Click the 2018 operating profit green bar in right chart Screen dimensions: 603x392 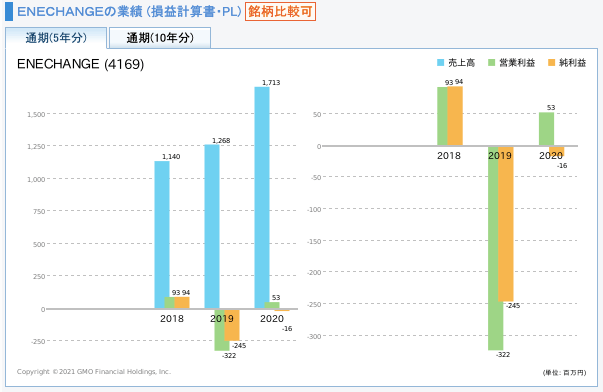click(442, 116)
